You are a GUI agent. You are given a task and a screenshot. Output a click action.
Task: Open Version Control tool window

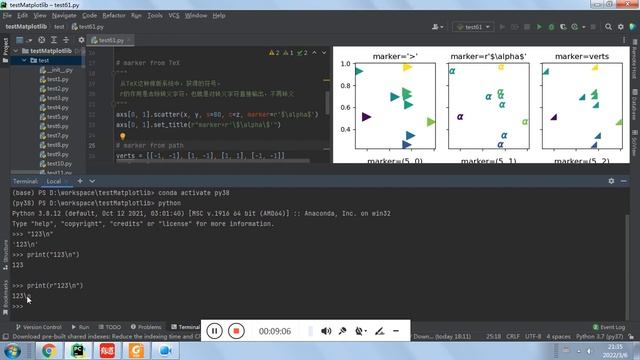38,327
